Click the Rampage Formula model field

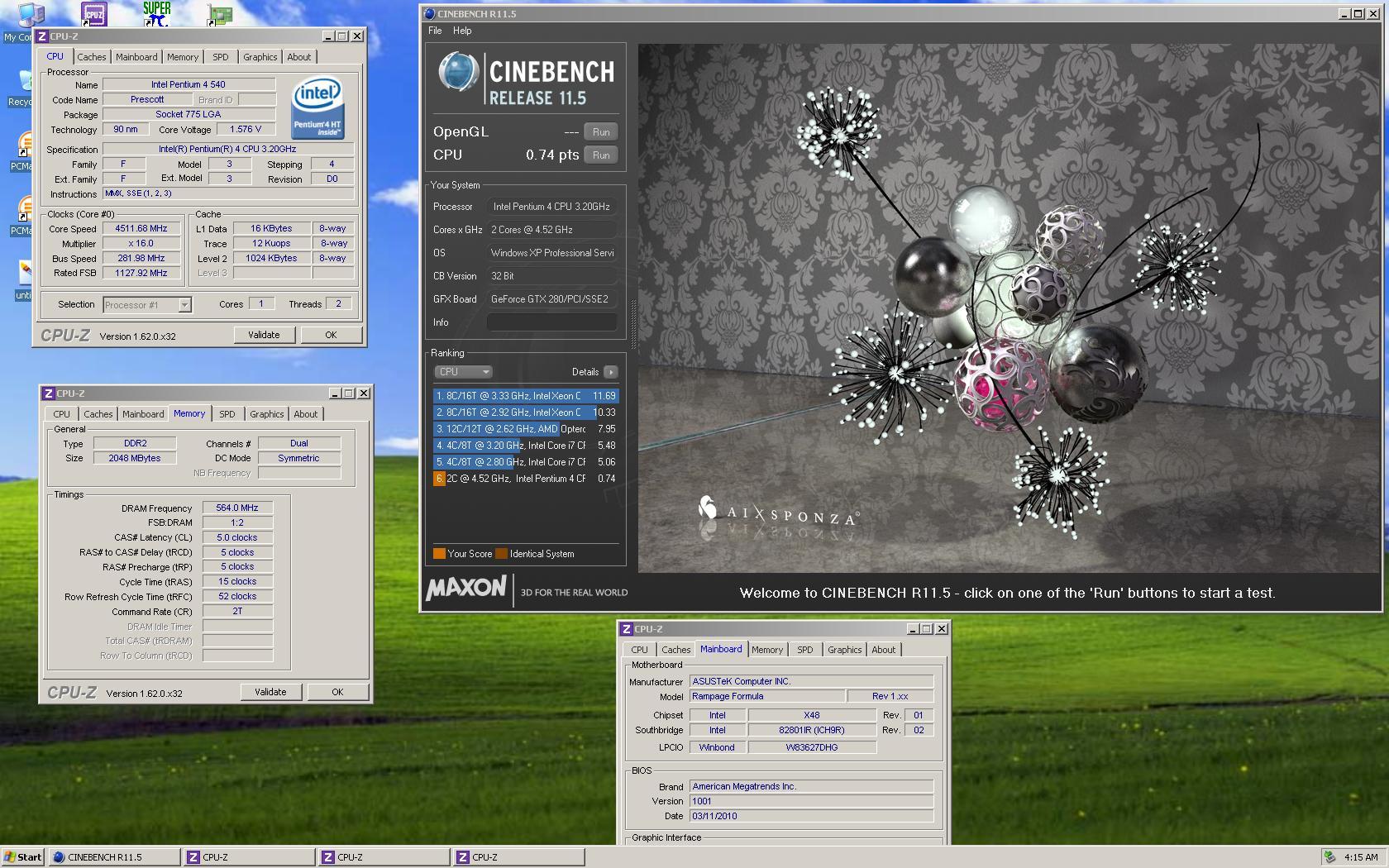tap(767, 696)
